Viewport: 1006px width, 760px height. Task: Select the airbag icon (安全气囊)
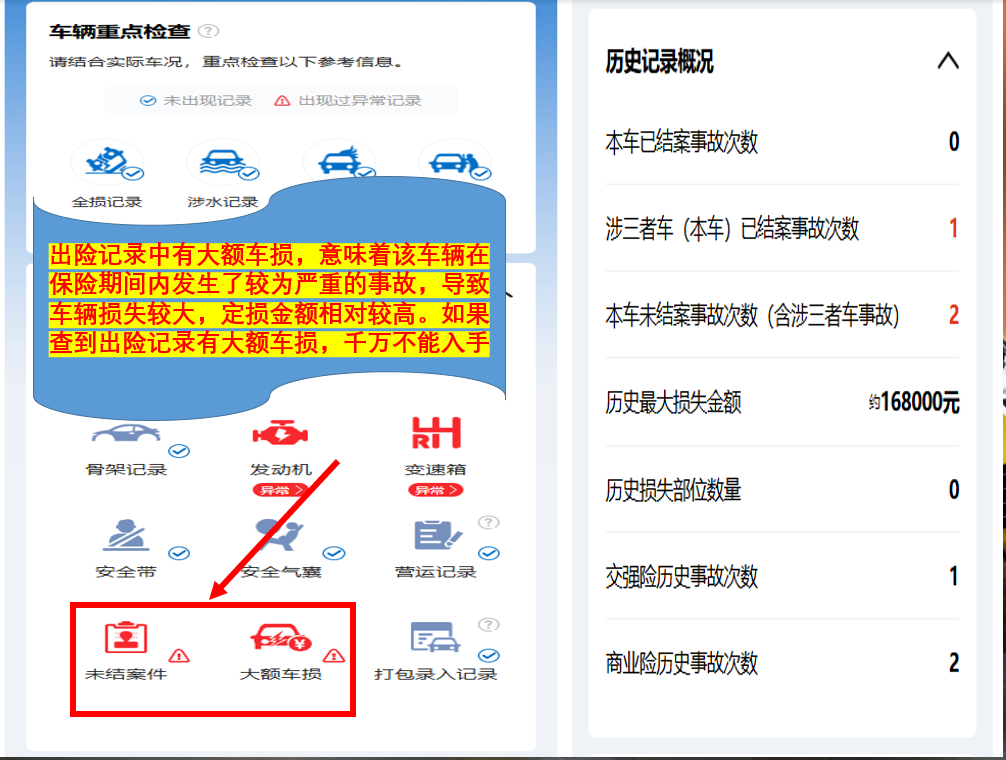tap(280, 536)
